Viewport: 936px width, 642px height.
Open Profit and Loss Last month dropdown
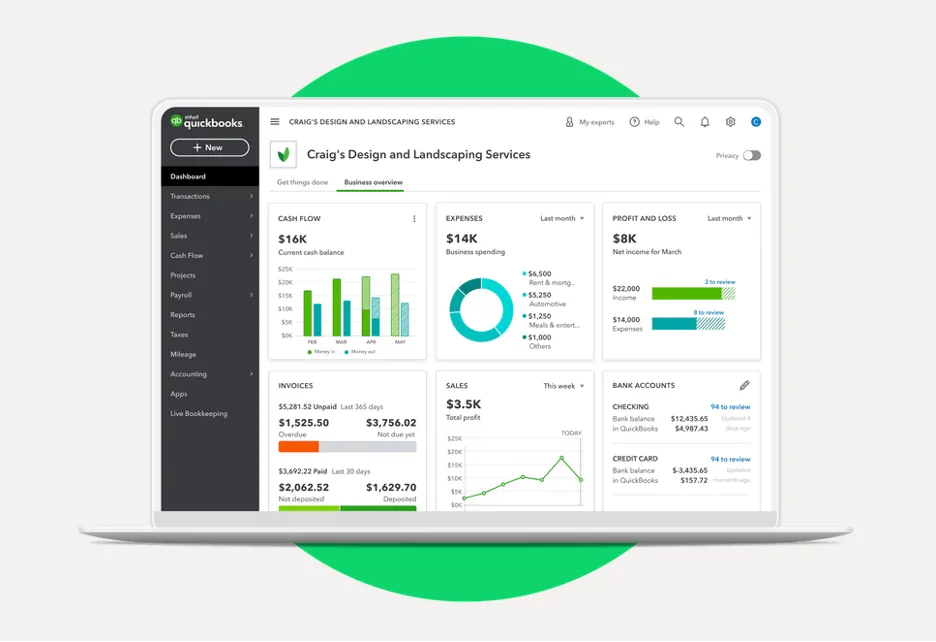tap(729, 219)
